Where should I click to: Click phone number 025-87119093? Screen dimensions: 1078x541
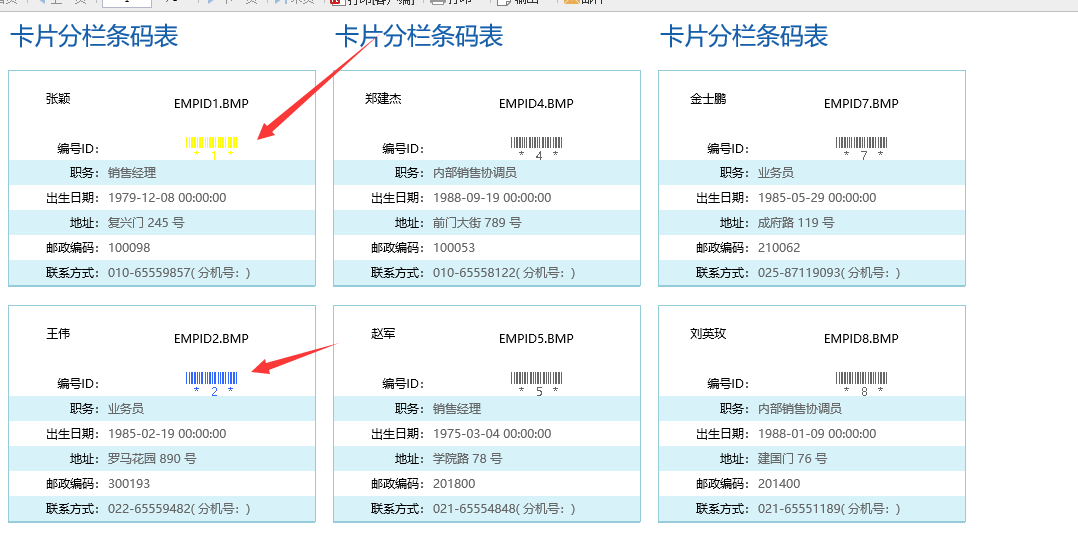800,273
